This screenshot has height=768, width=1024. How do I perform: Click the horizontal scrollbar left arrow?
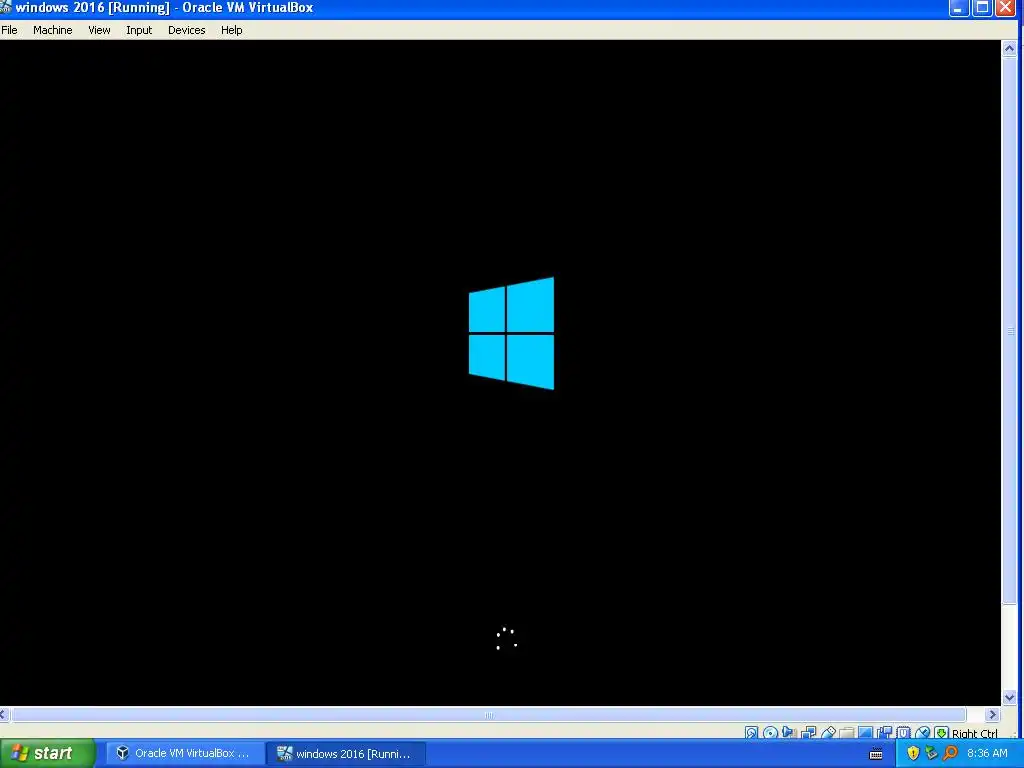pos(3,714)
